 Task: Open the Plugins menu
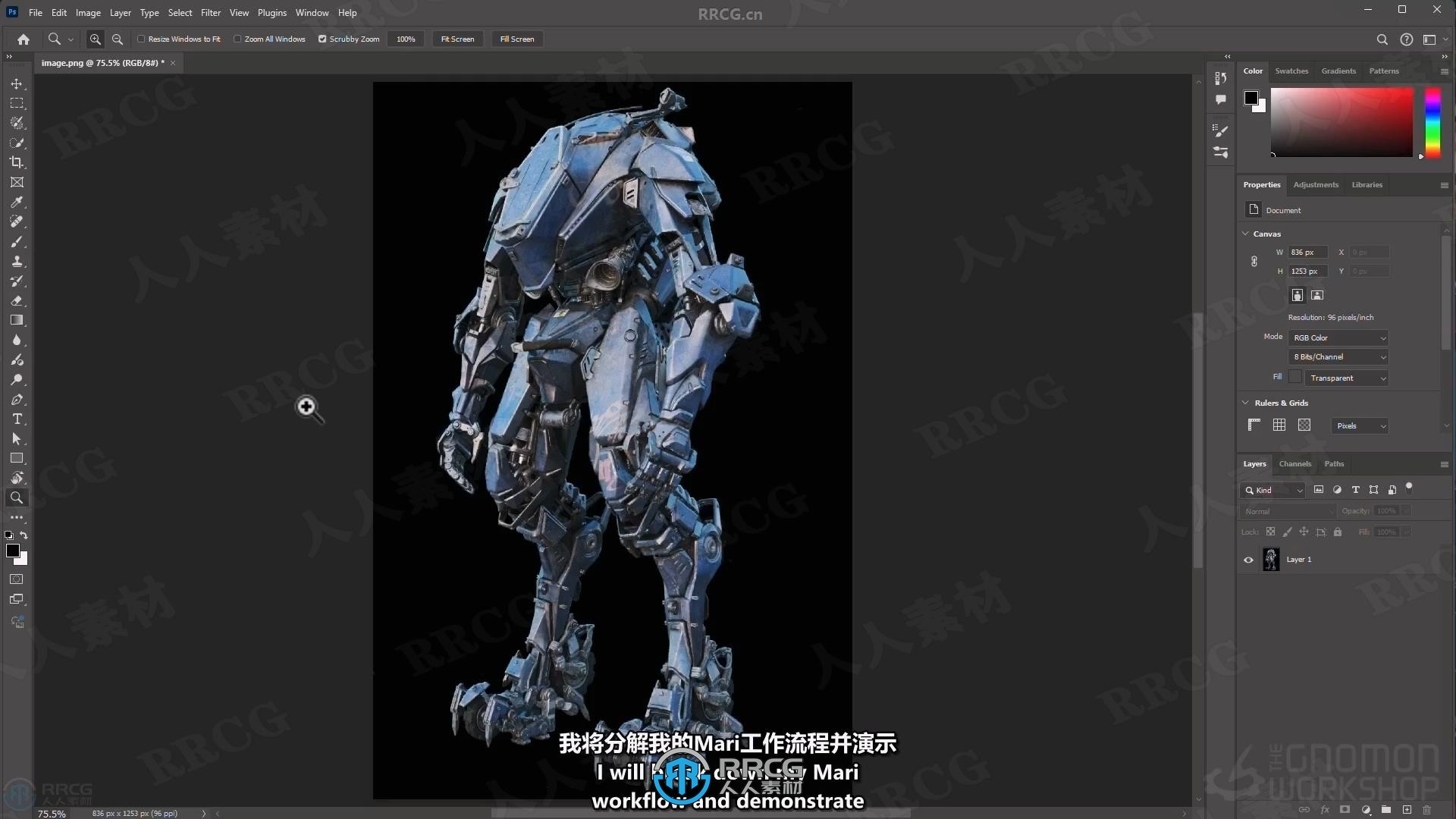(271, 12)
